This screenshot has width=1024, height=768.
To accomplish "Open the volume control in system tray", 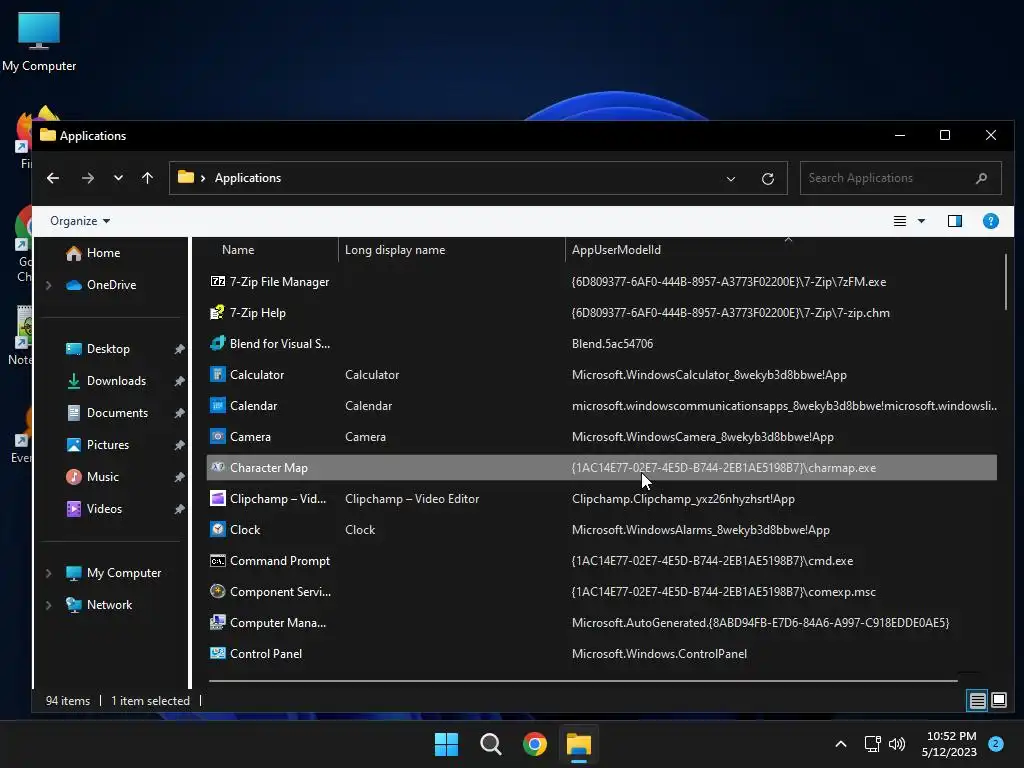I will tap(897, 744).
